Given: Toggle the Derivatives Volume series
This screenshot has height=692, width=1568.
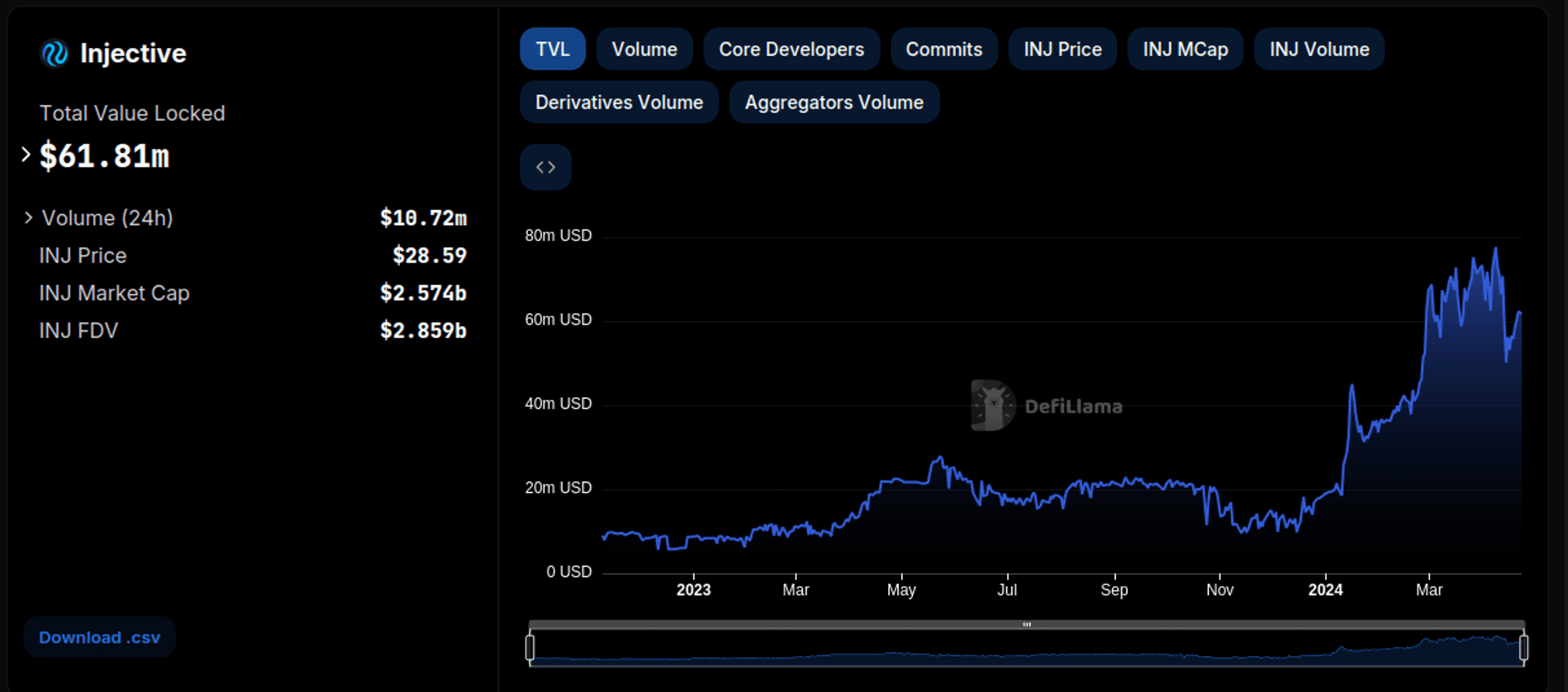Looking at the screenshot, I should pyautogui.click(x=619, y=102).
